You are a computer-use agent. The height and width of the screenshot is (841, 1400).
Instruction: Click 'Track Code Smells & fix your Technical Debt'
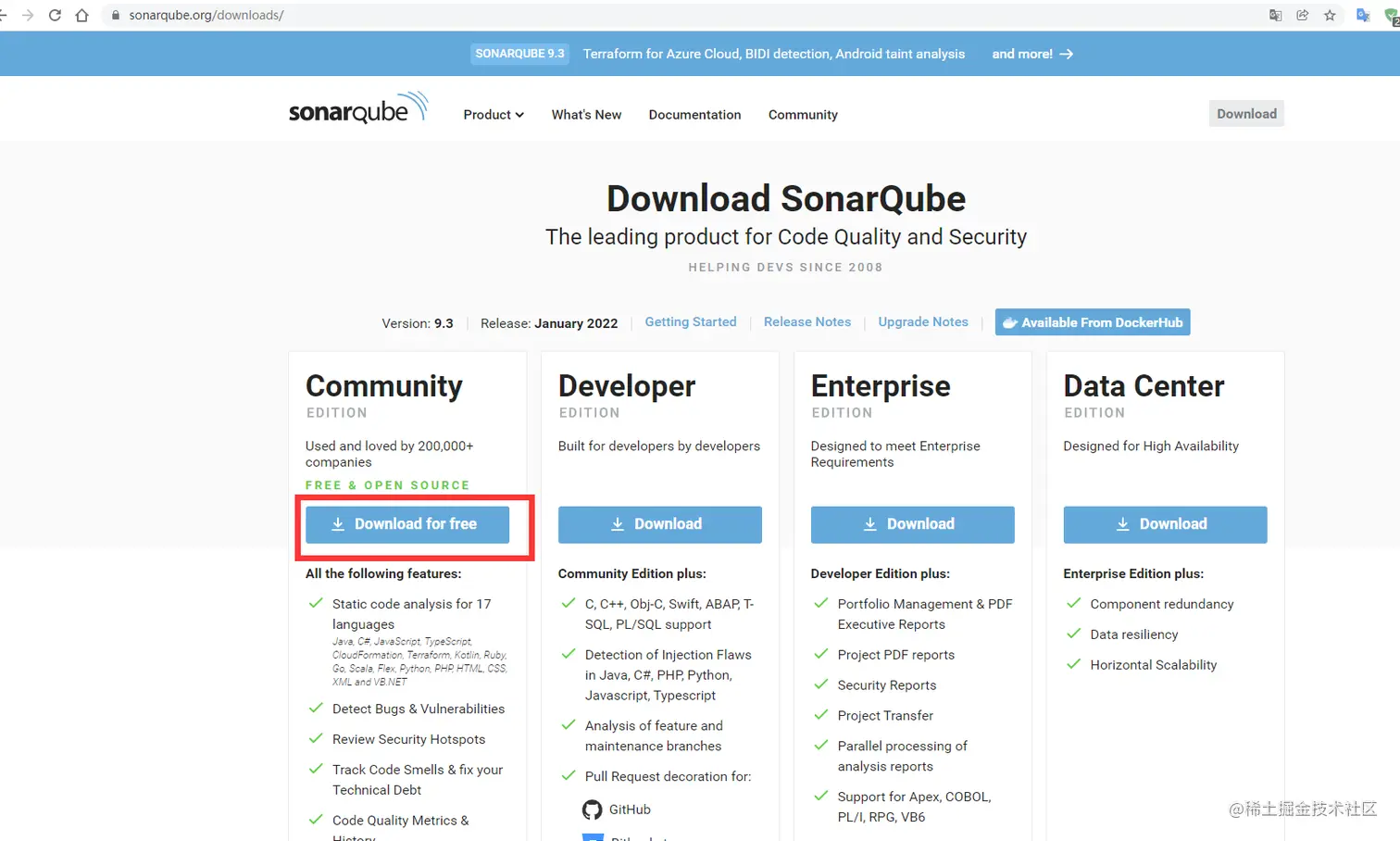[418, 780]
